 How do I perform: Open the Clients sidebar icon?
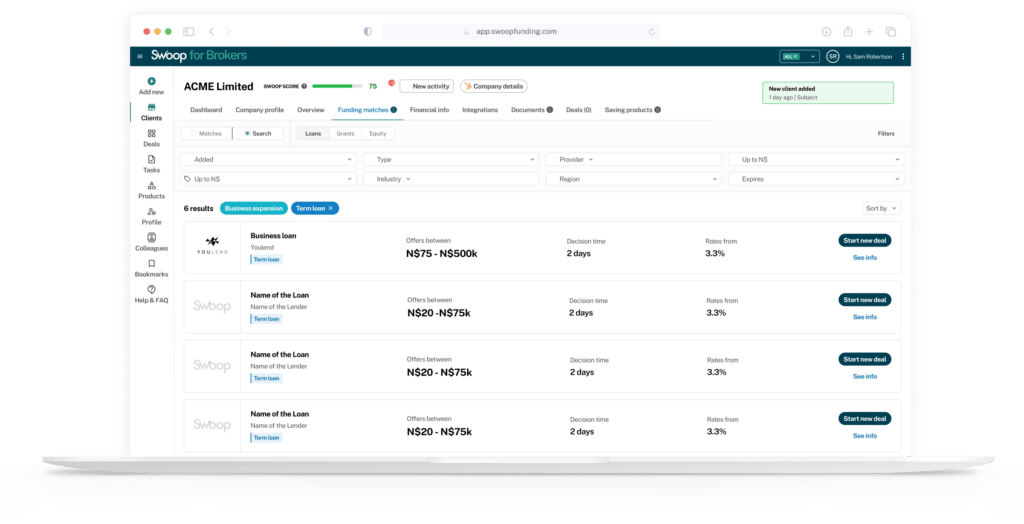[x=152, y=107]
